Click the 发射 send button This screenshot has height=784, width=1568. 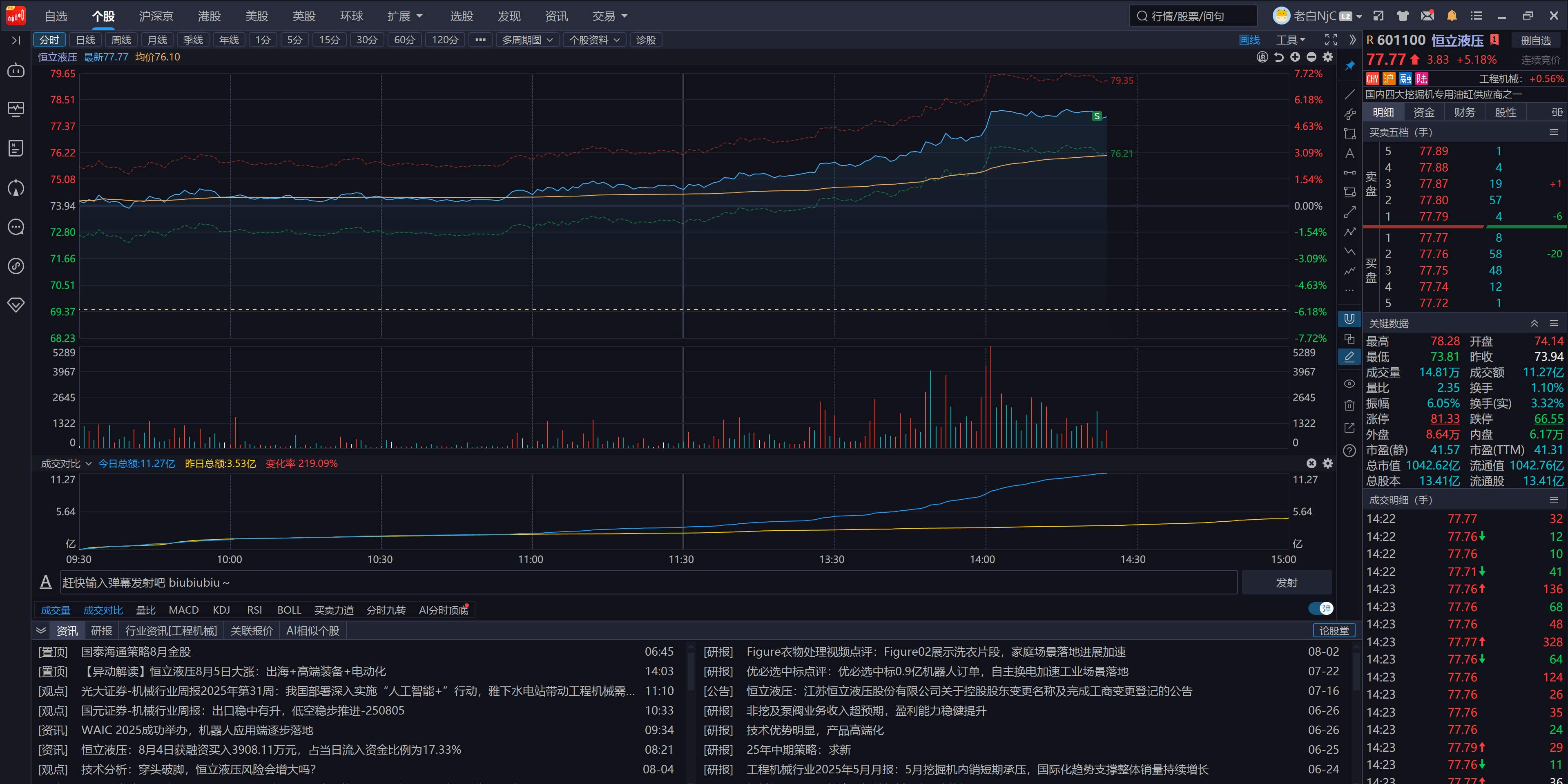1286,583
